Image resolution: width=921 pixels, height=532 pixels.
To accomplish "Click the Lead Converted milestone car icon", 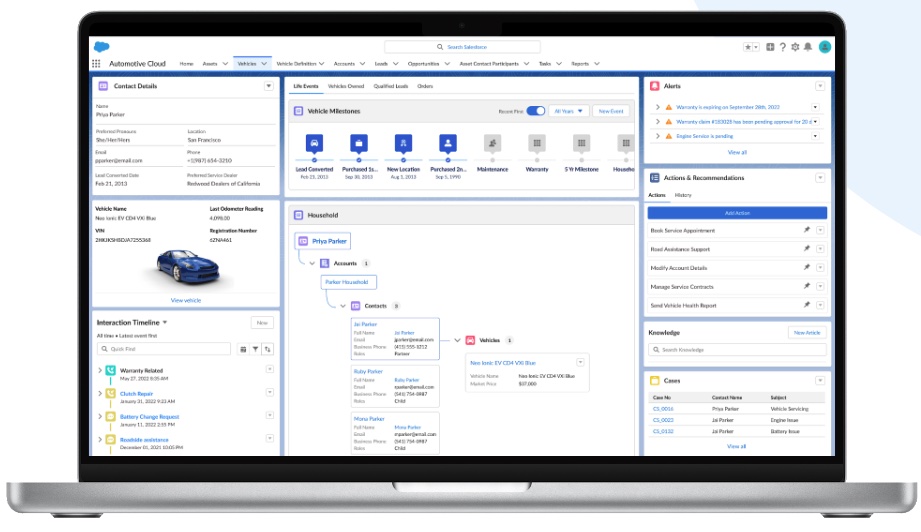I will click(314, 143).
